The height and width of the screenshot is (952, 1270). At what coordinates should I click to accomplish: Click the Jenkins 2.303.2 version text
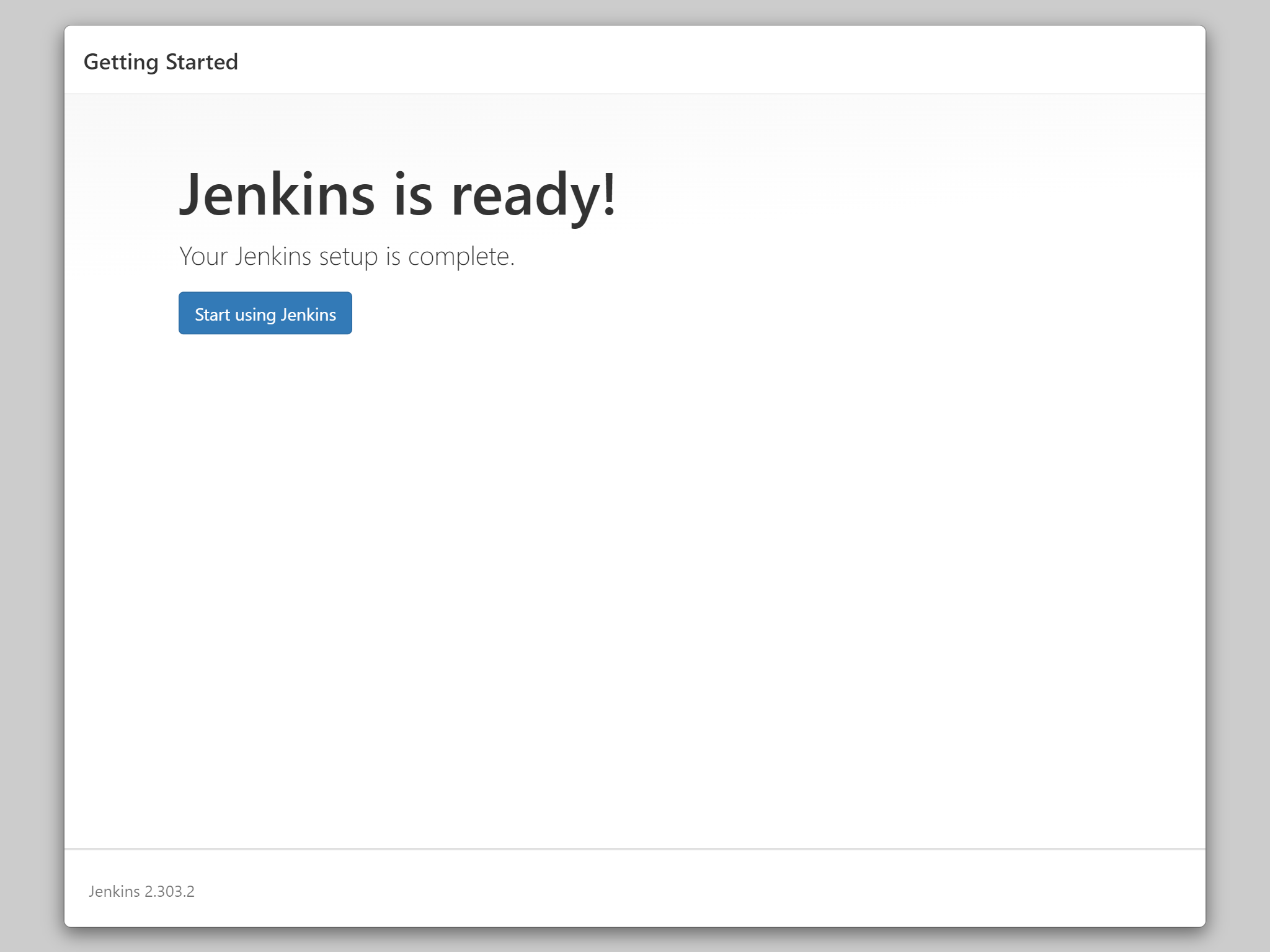click(x=141, y=891)
